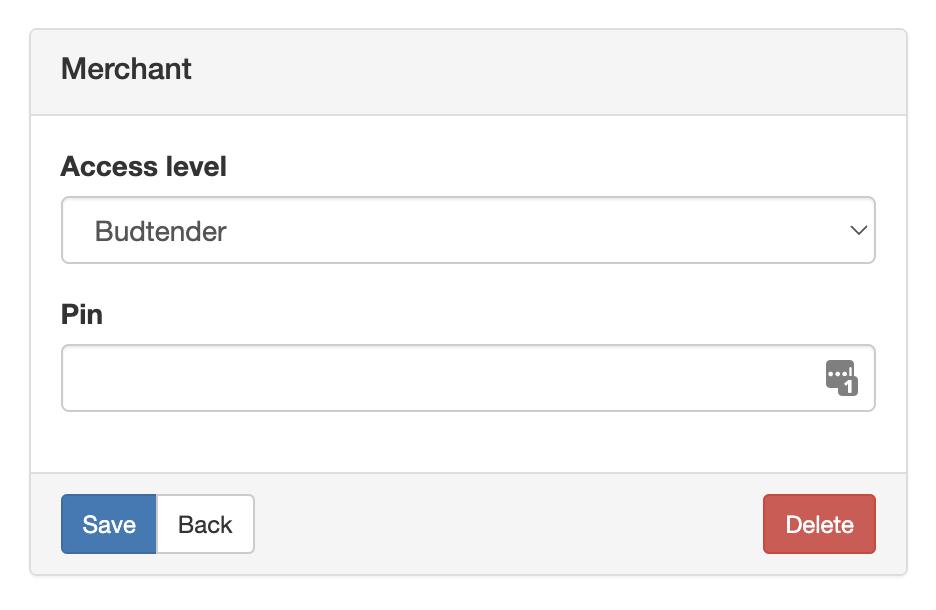Click the red Delete button
Screen dimensions: 936x610
(819, 524)
